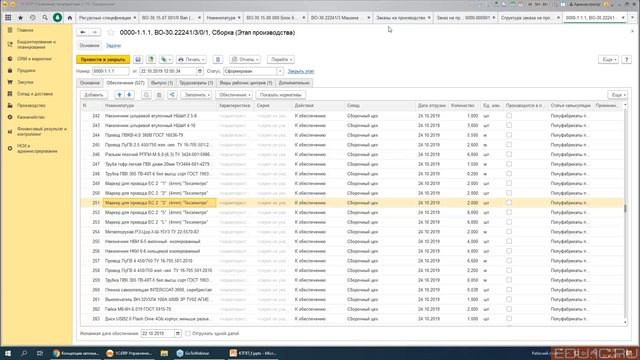Toggle checkbox in row 257

(x=509, y=261)
